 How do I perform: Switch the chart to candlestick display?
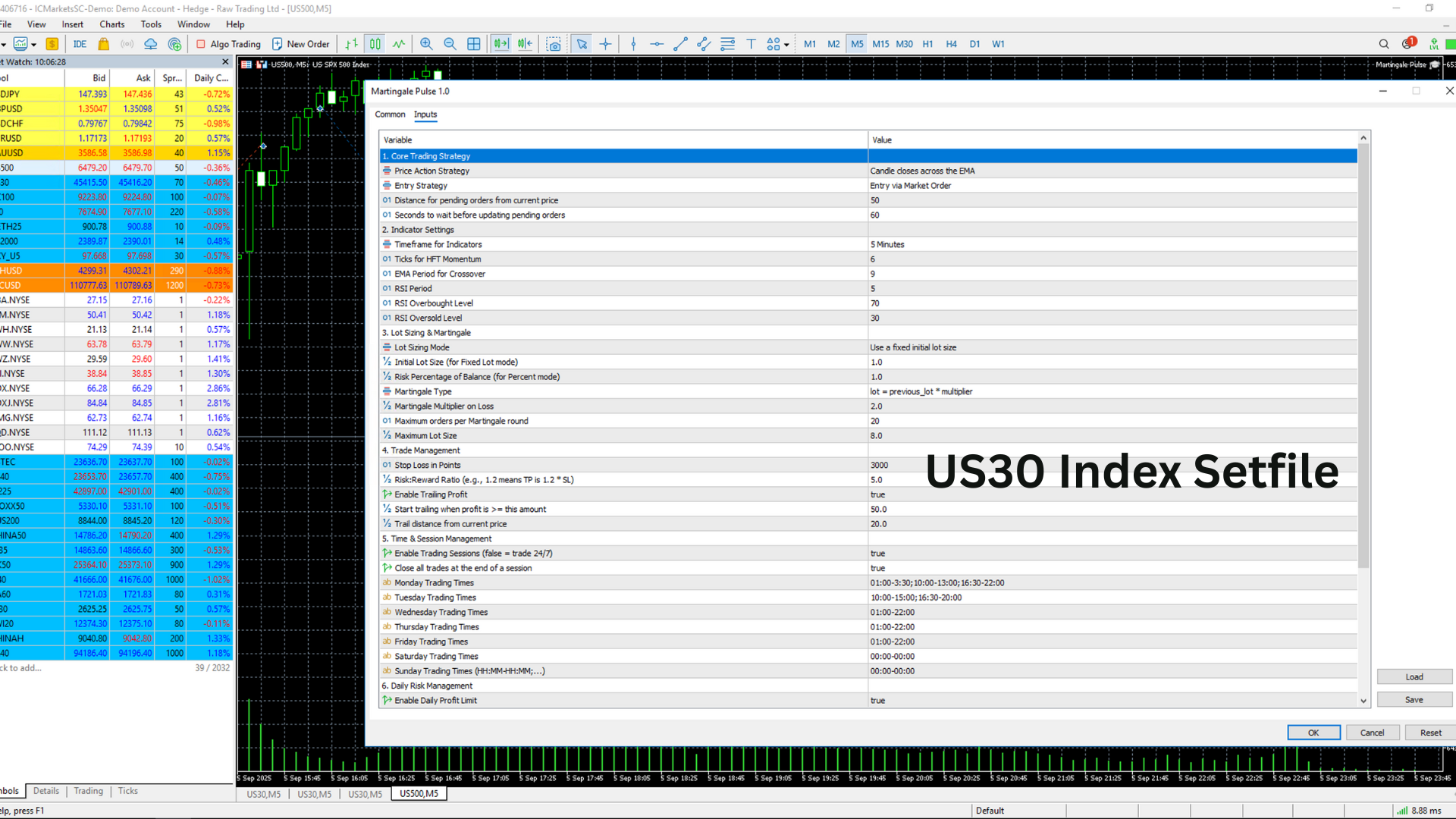click(375, 43)
